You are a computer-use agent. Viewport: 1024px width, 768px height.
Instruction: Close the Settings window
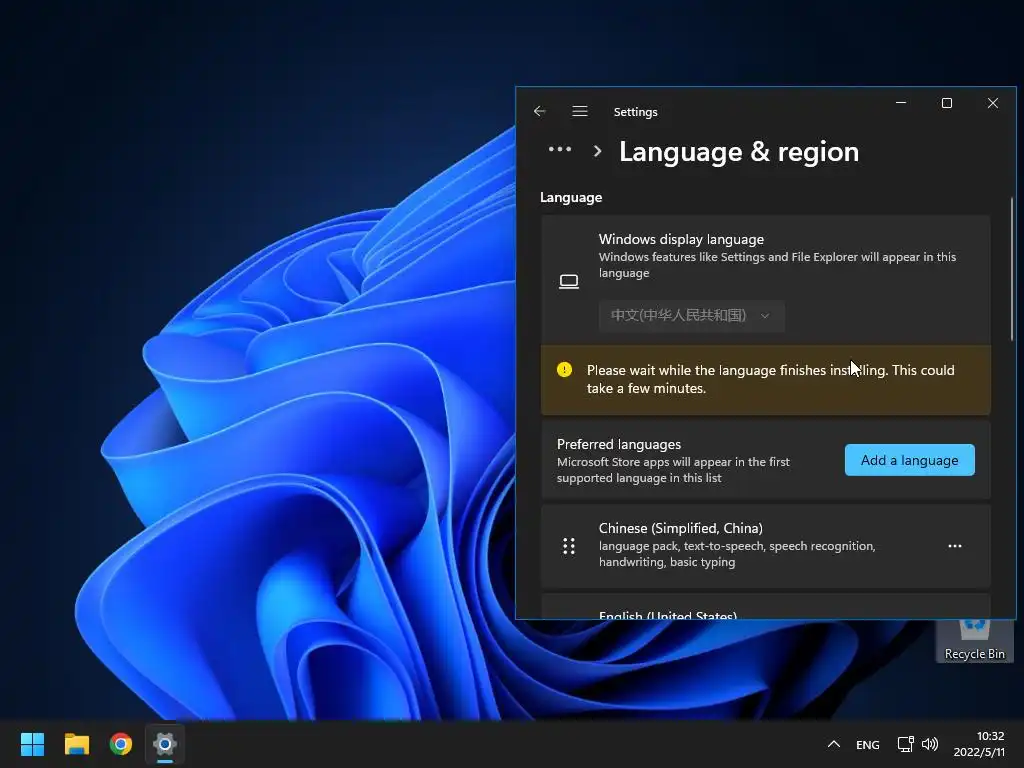993,103
